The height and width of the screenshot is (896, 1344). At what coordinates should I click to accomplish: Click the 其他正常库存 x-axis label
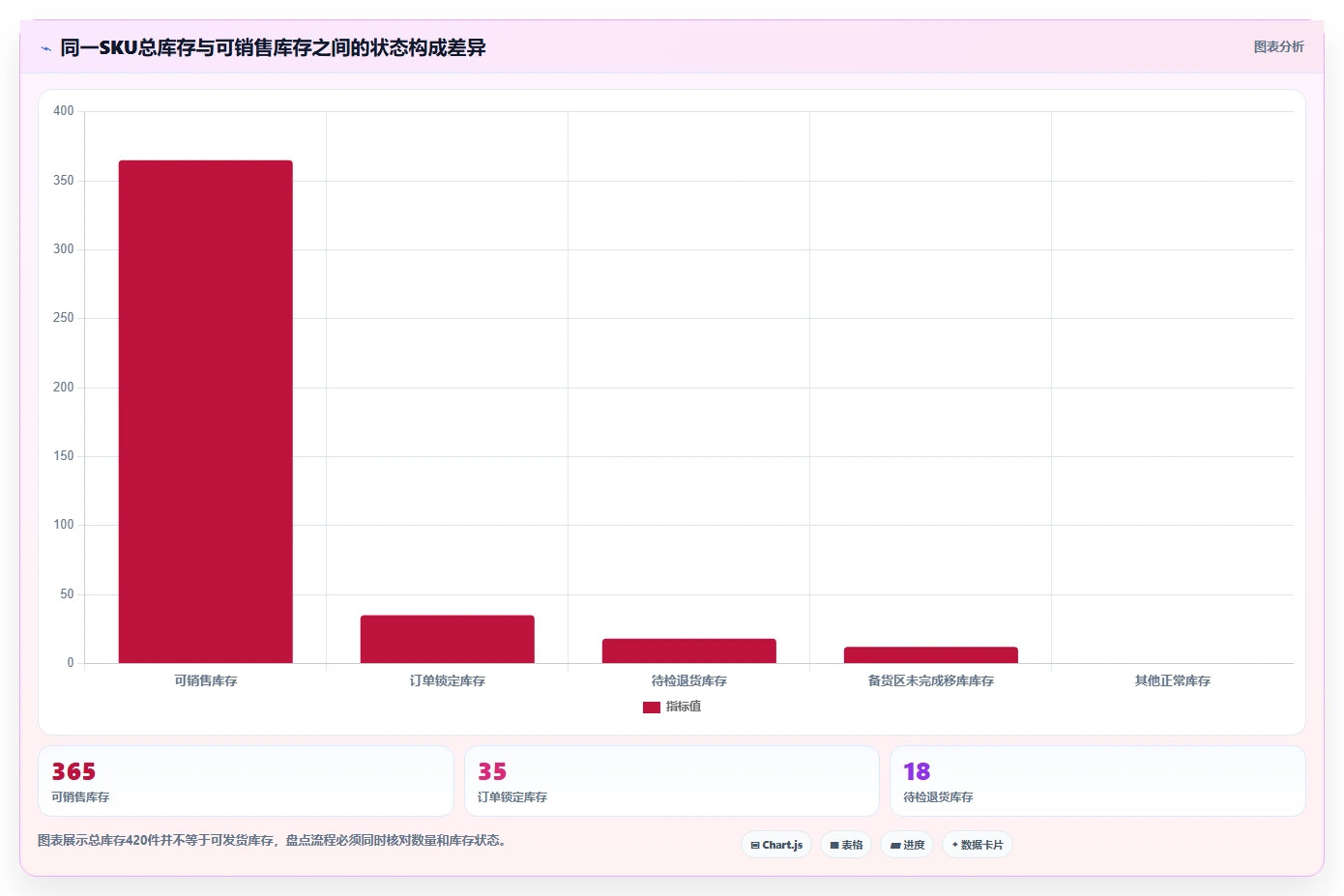click(x=1172, y=681)
